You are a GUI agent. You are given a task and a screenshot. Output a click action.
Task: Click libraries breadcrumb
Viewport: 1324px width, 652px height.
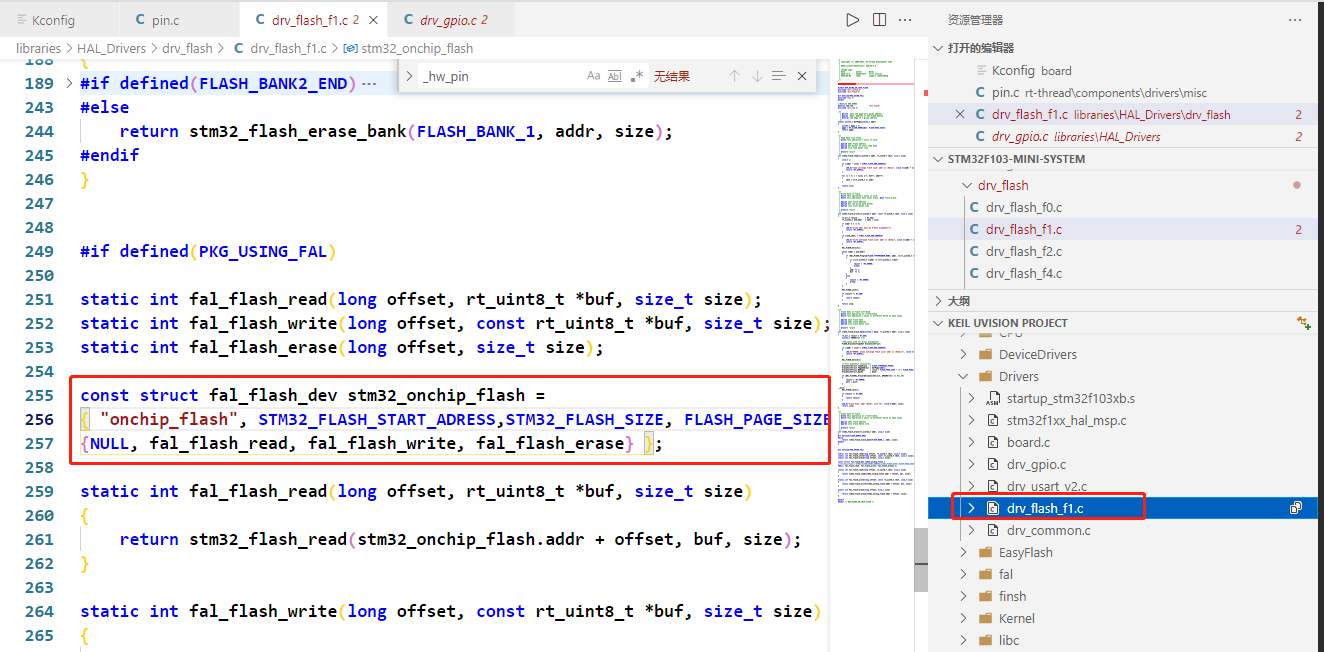tap(38, 48)
